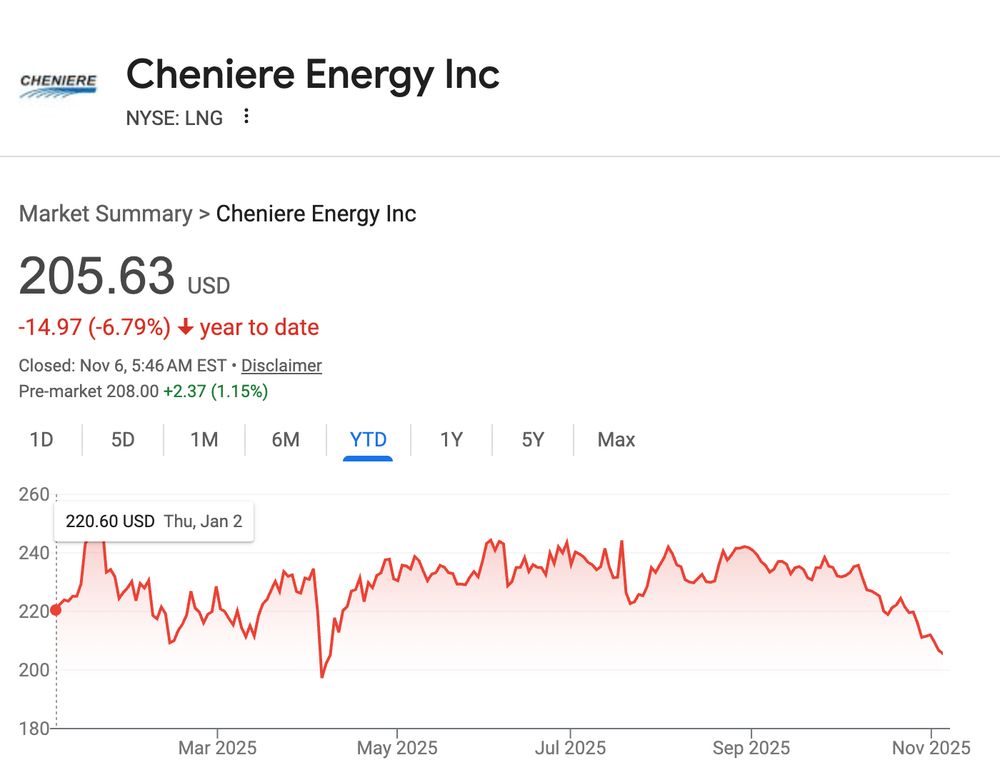Select the currently active YTD tab
1000x780 pixels.
369,439
